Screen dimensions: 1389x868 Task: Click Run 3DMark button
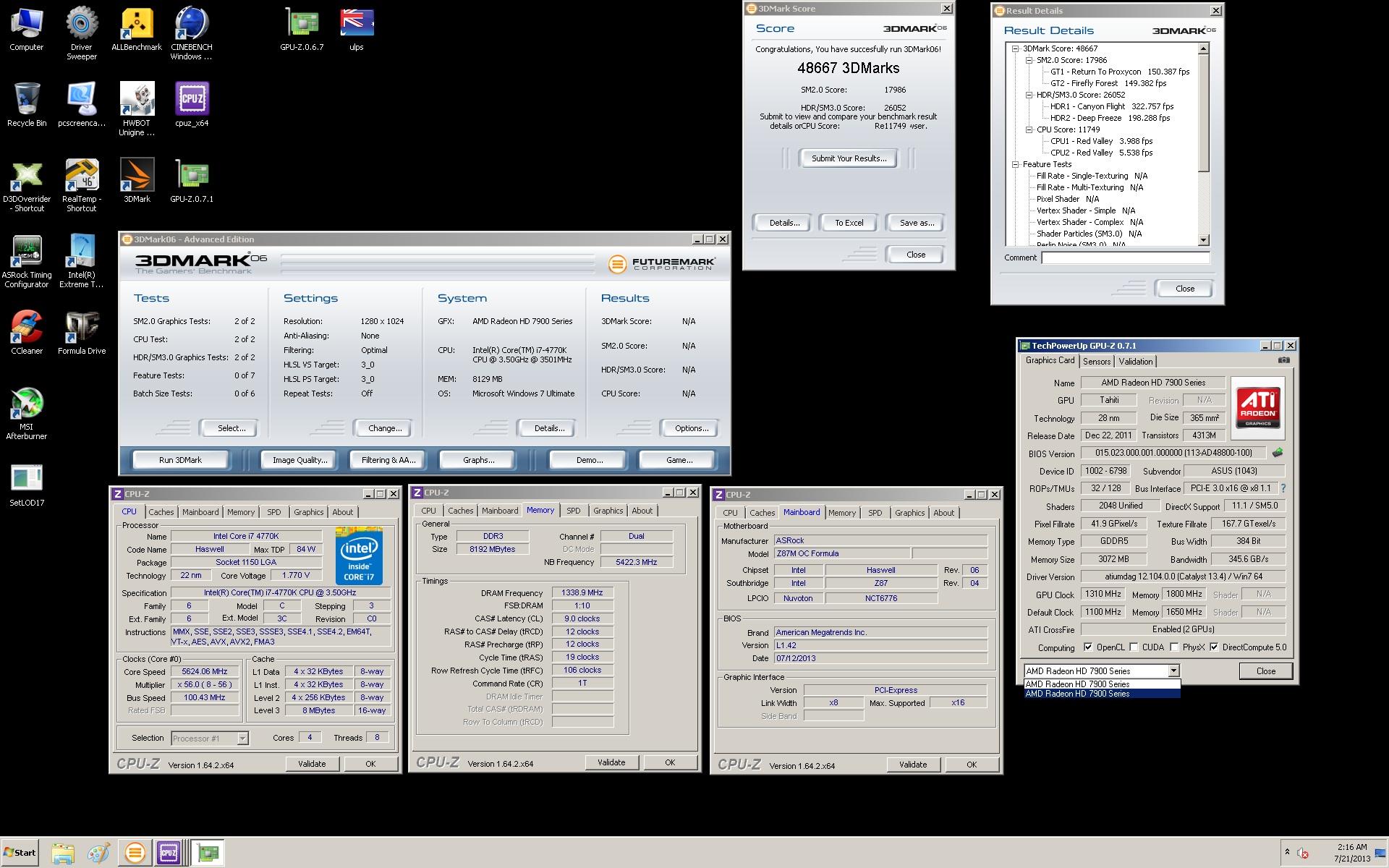click(181, 460)
